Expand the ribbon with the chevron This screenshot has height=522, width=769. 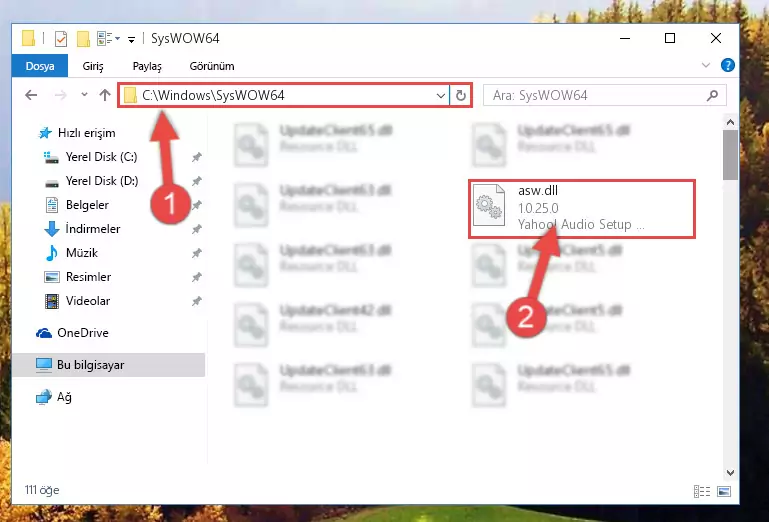[706, 65]
